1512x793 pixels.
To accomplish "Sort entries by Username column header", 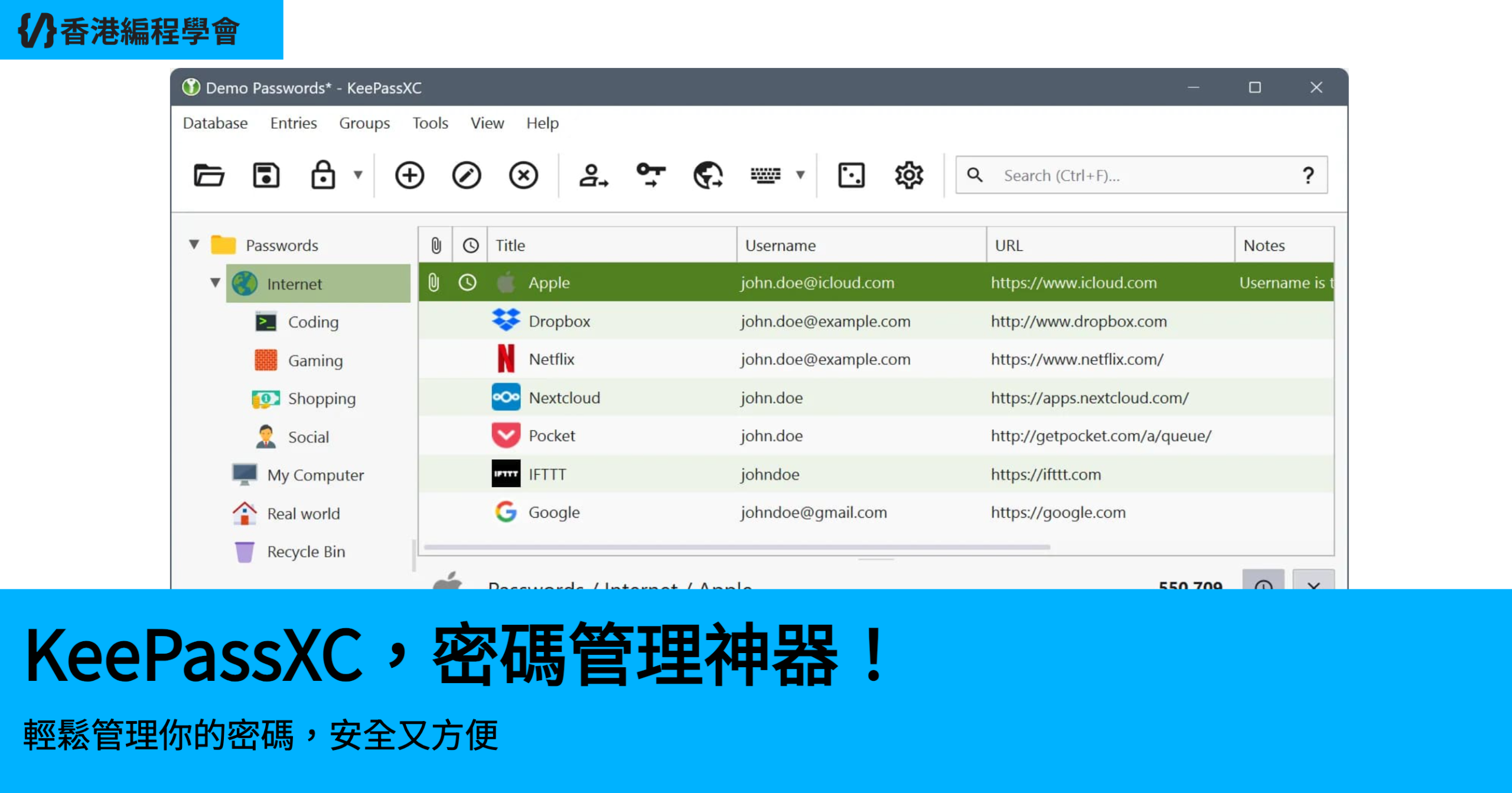I will pos(780,245).
